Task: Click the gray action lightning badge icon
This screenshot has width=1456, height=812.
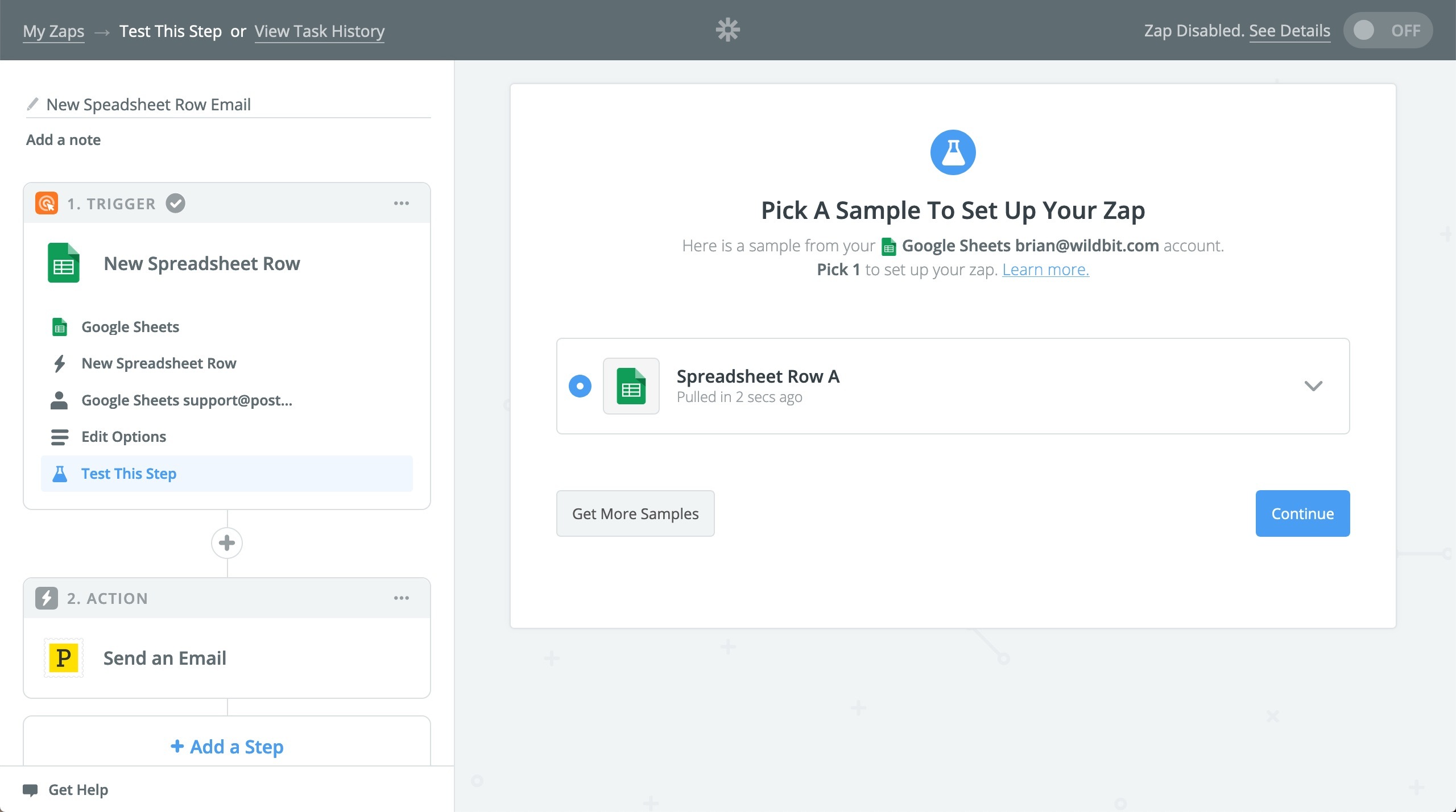Action: click(x=47, y=598)
